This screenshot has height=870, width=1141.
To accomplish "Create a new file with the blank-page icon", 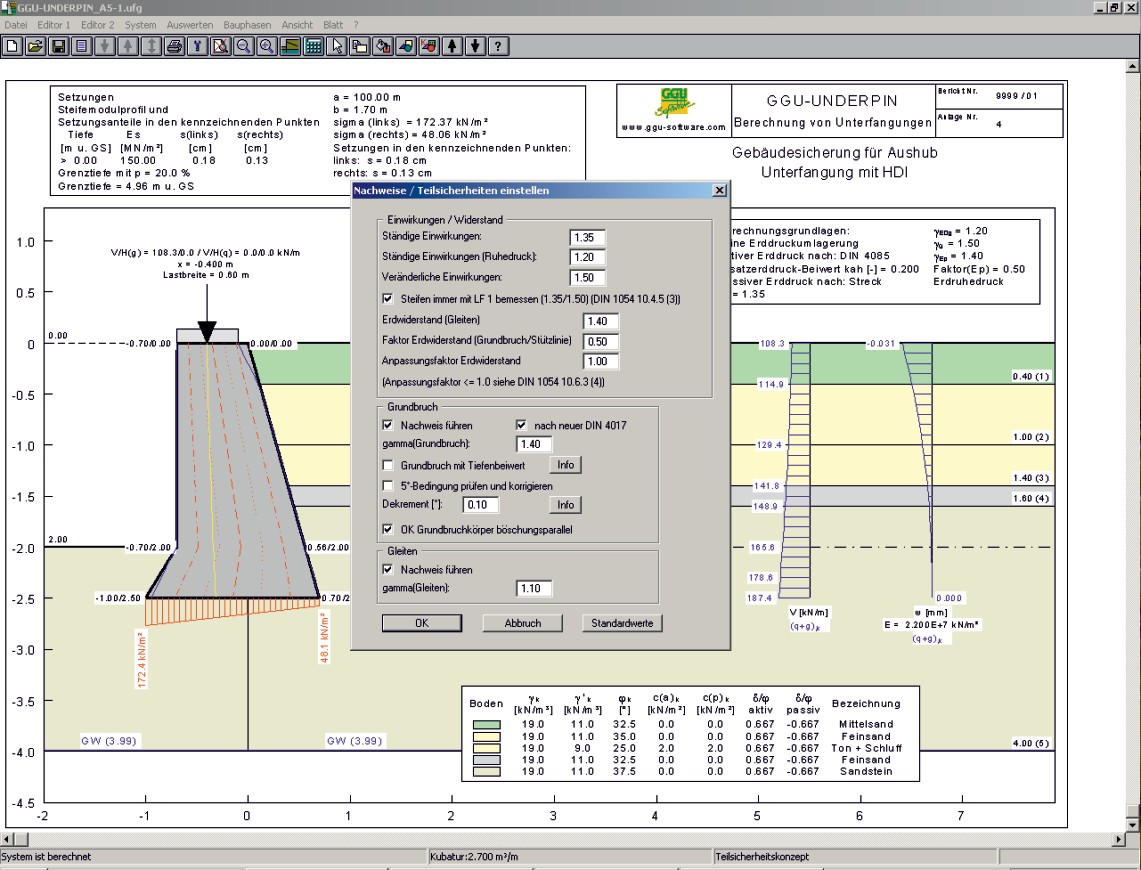I will point(12,47).
